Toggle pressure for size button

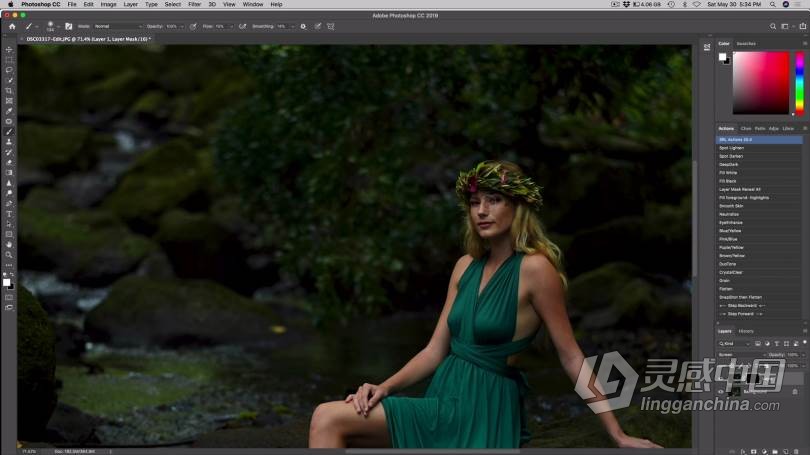click(318, 26)
